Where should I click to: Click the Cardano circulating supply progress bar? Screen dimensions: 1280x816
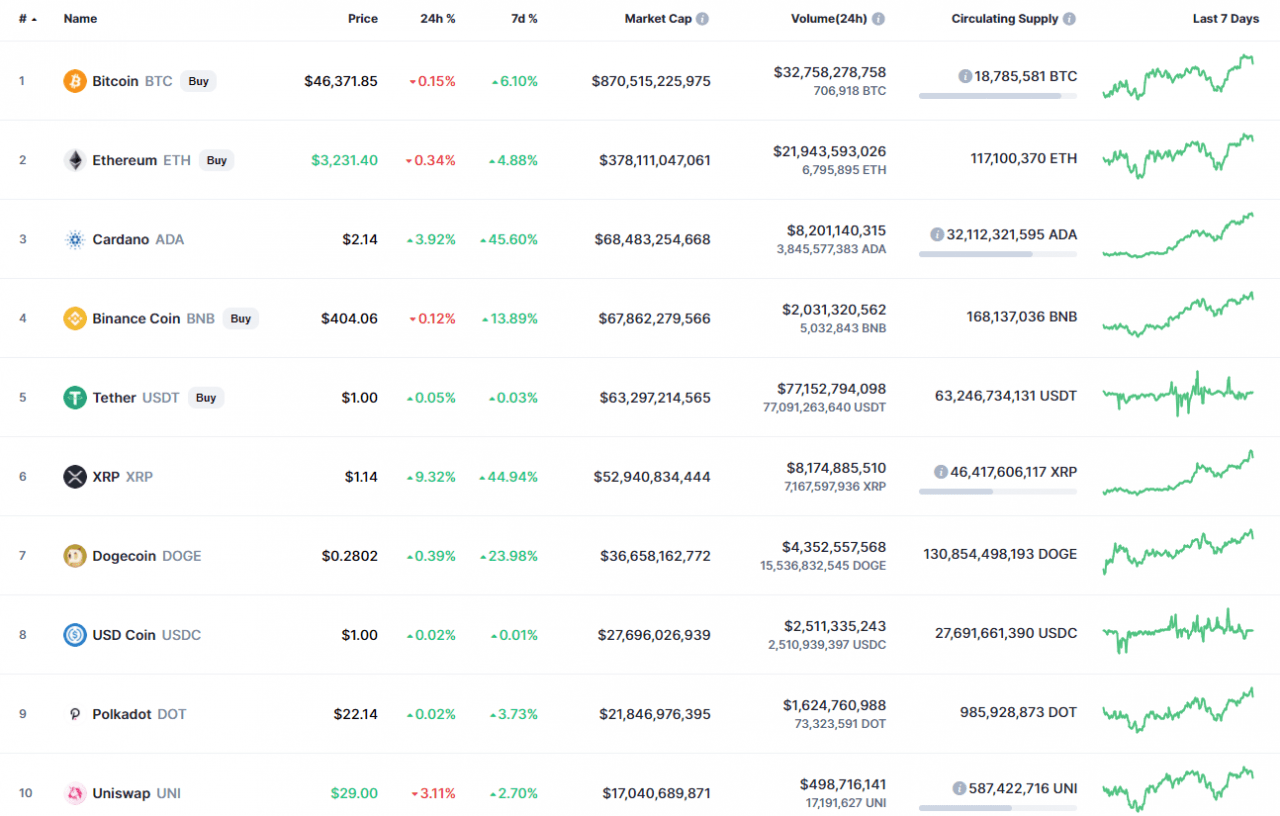tap(998, 254)
